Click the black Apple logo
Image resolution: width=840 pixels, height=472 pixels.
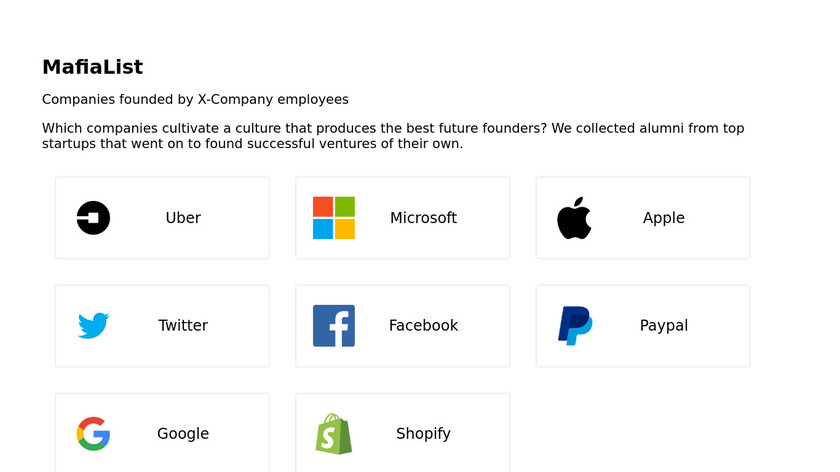click(x=574, y=218)
